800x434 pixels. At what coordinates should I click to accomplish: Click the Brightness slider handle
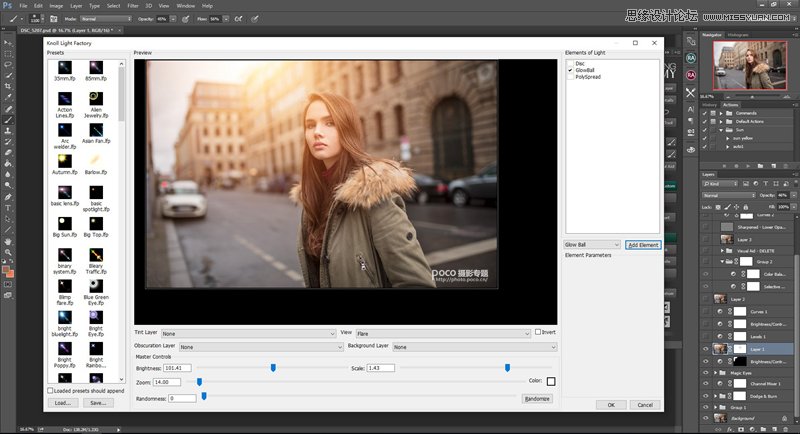click(273, 368)
